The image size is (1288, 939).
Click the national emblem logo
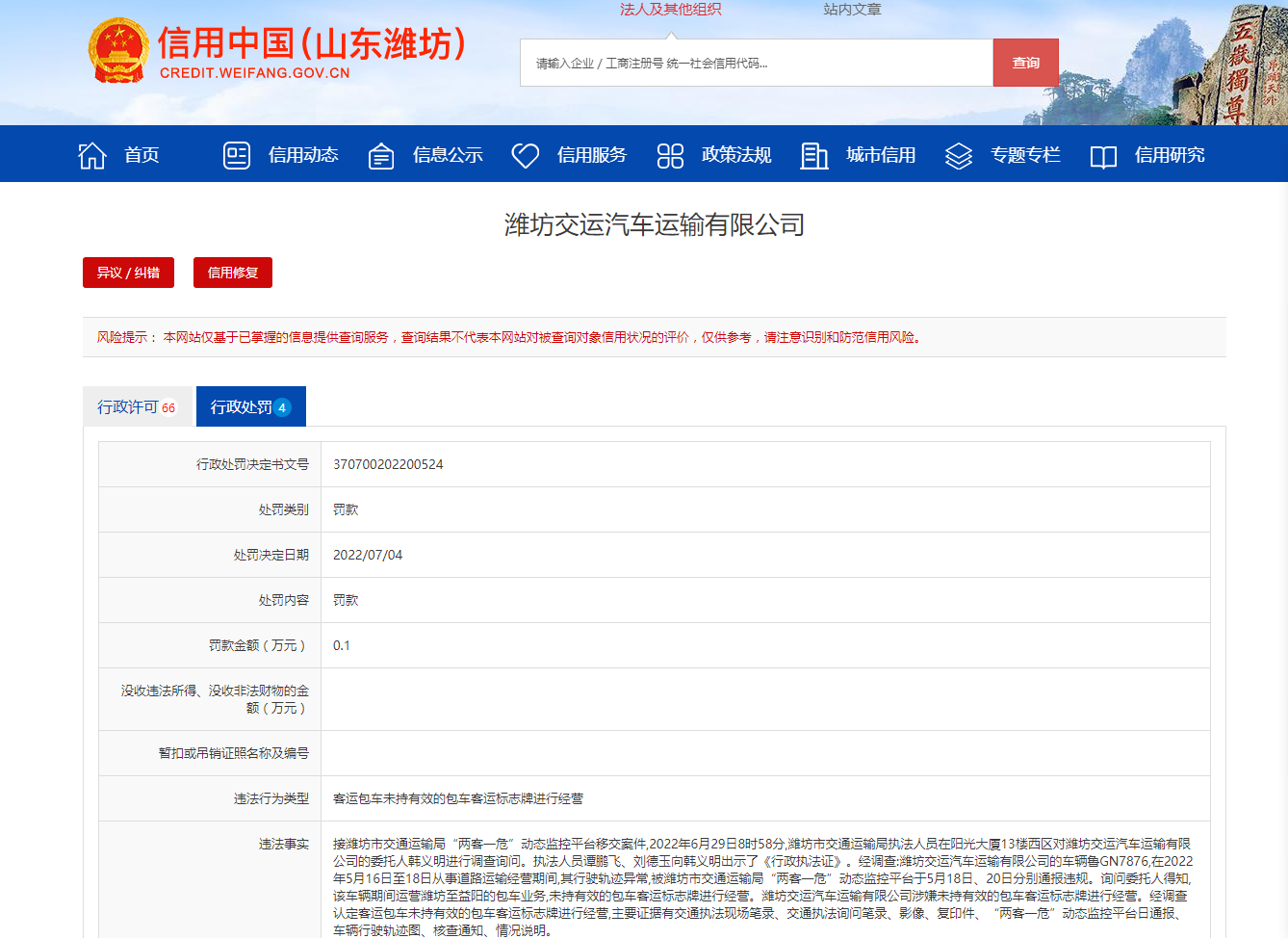118,50
